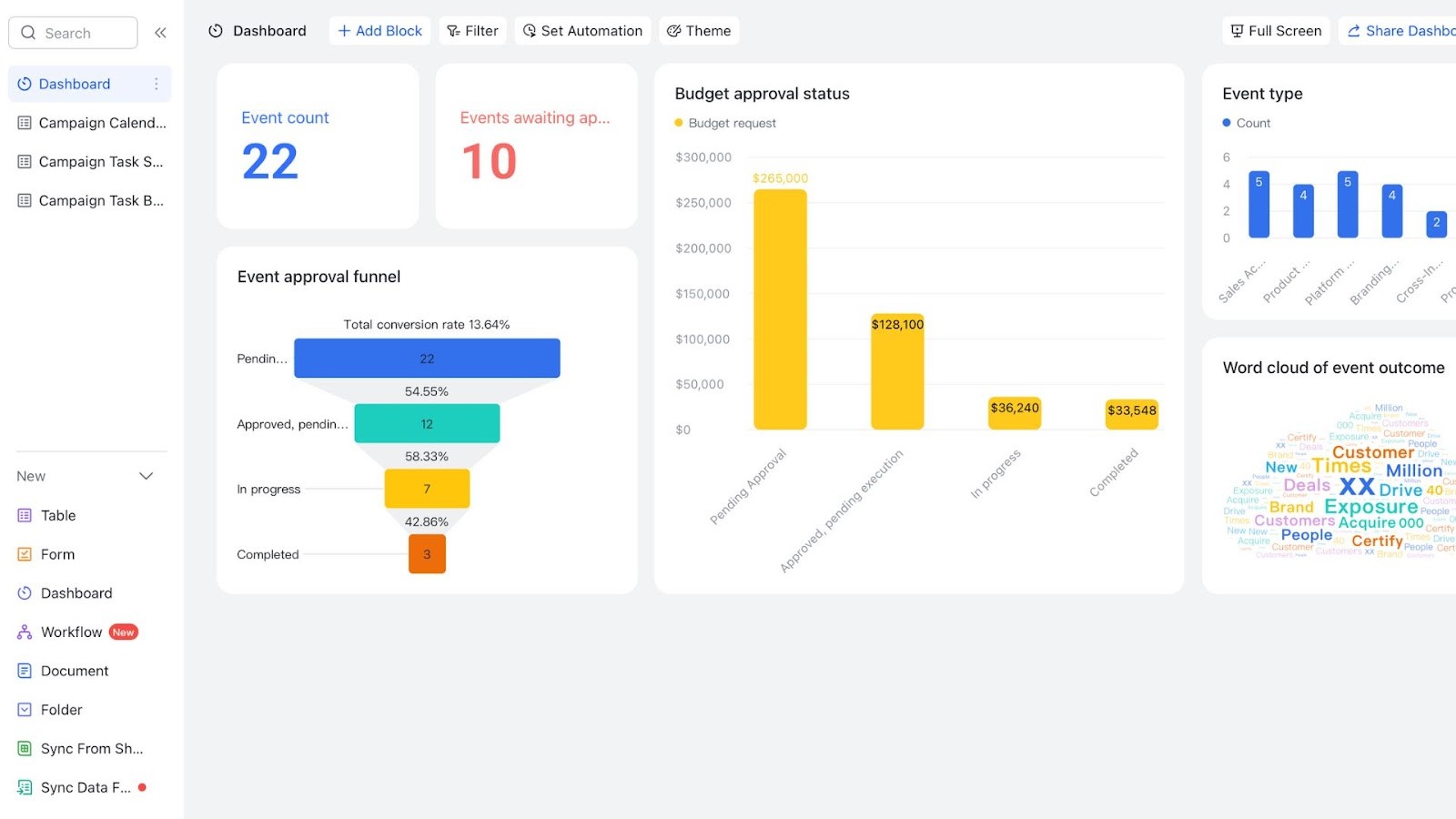The width and height of the screenshot is (1456, 819).
Task: Click the Add Block button
Action: (379, 30)
